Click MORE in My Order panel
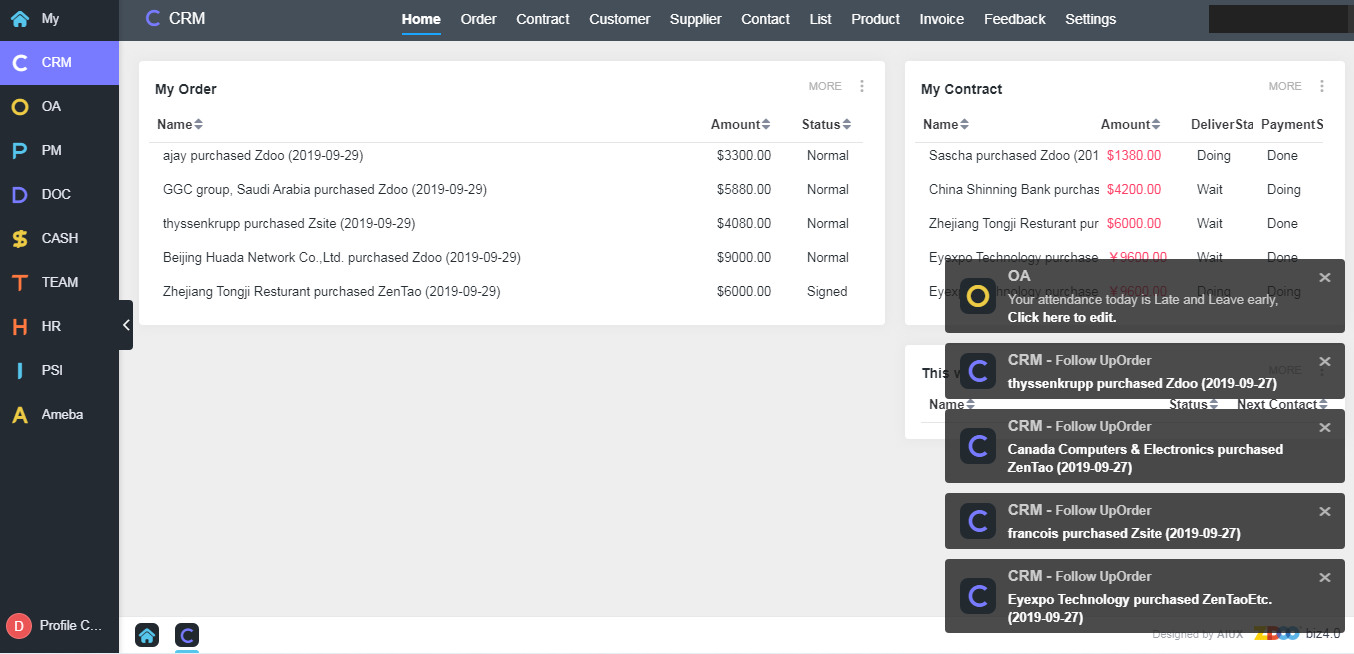This screenshot has width=1354, height=654. (x=825, y=87)
